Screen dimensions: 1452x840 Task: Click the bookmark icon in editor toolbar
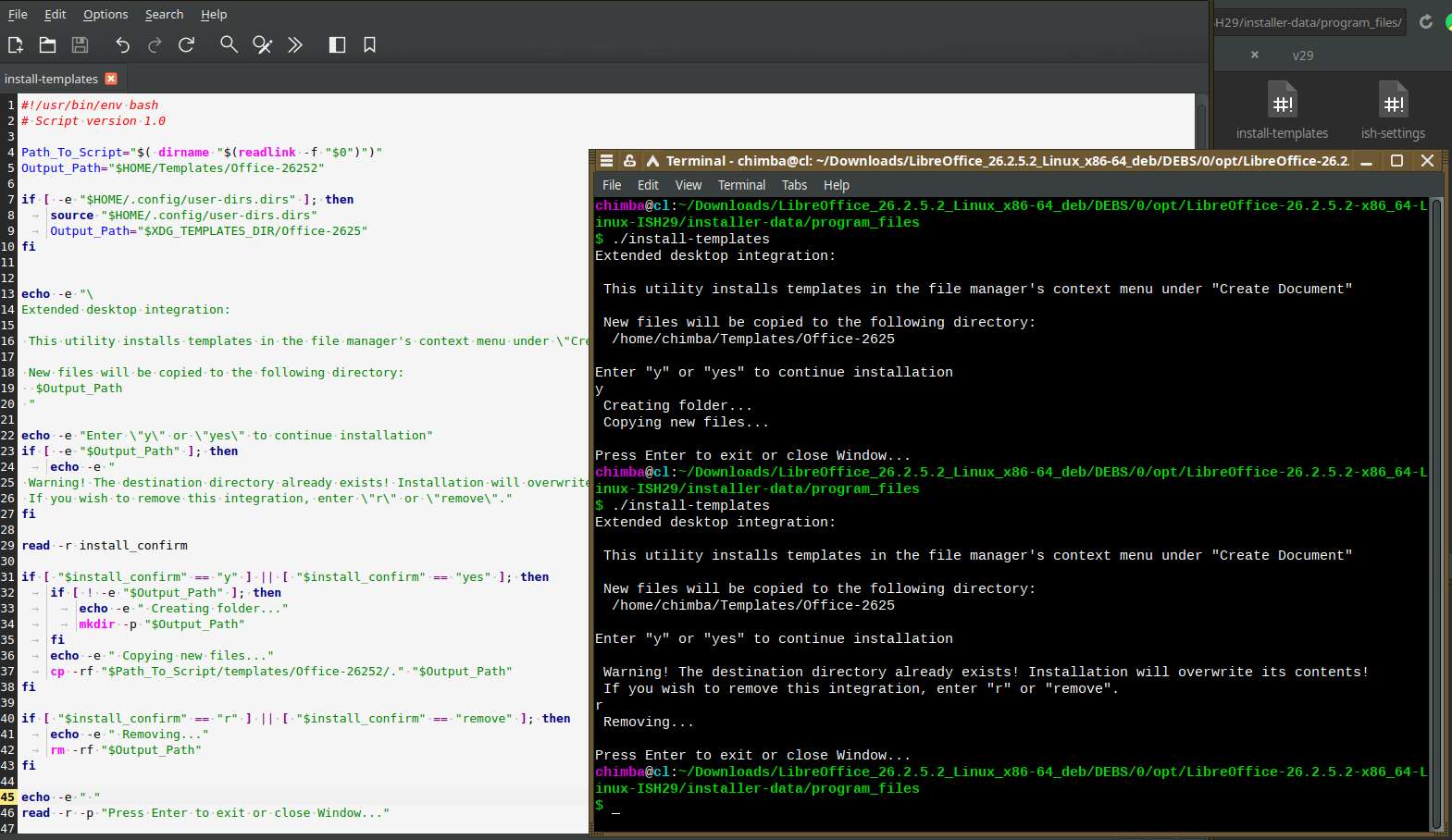369,44
